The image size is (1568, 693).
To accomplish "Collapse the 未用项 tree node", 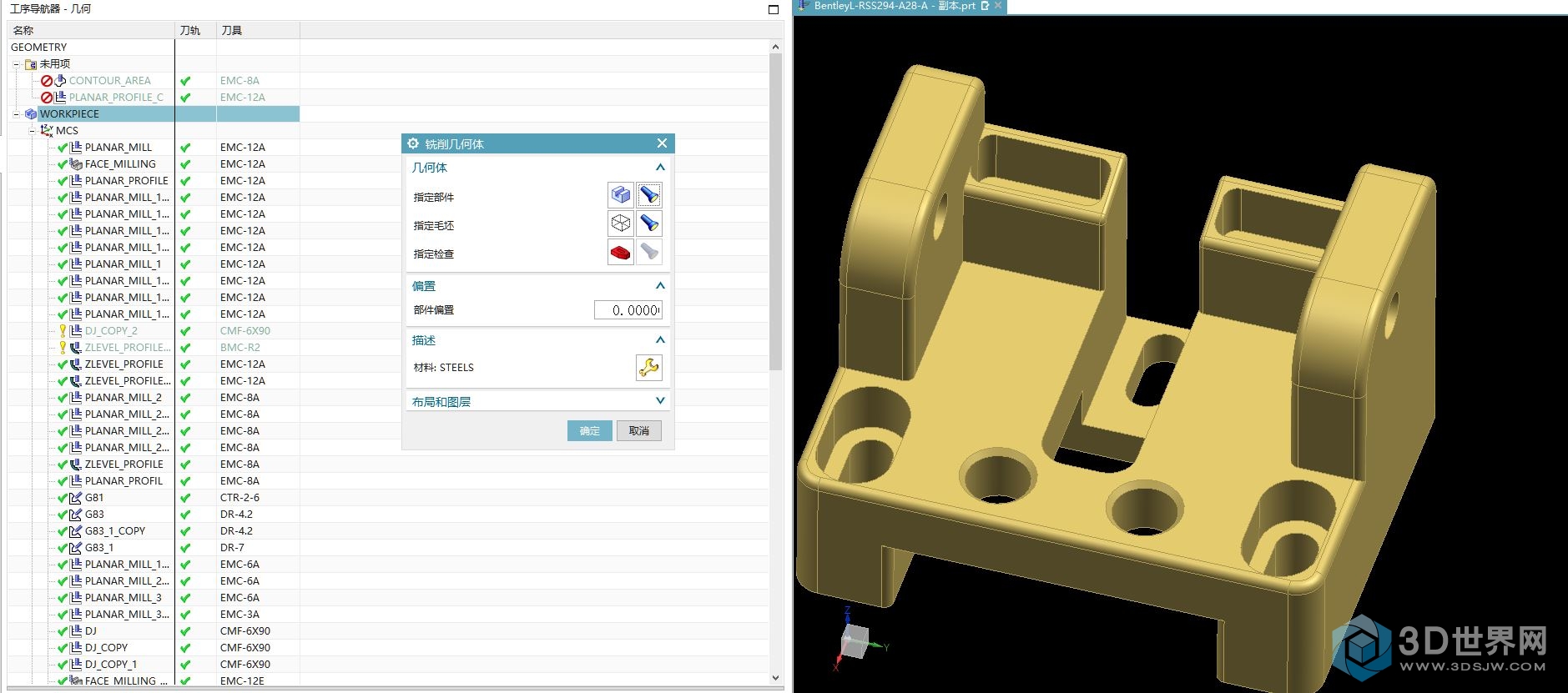I will [16, 64].
